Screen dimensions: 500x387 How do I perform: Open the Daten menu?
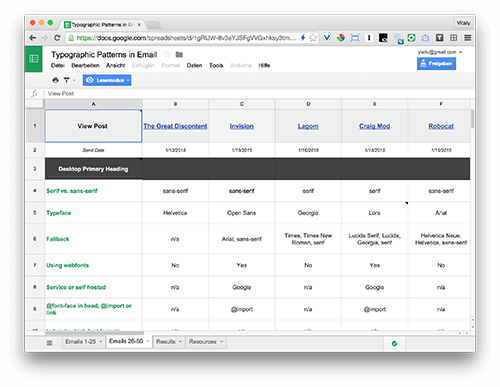click(x=194, y=65)
